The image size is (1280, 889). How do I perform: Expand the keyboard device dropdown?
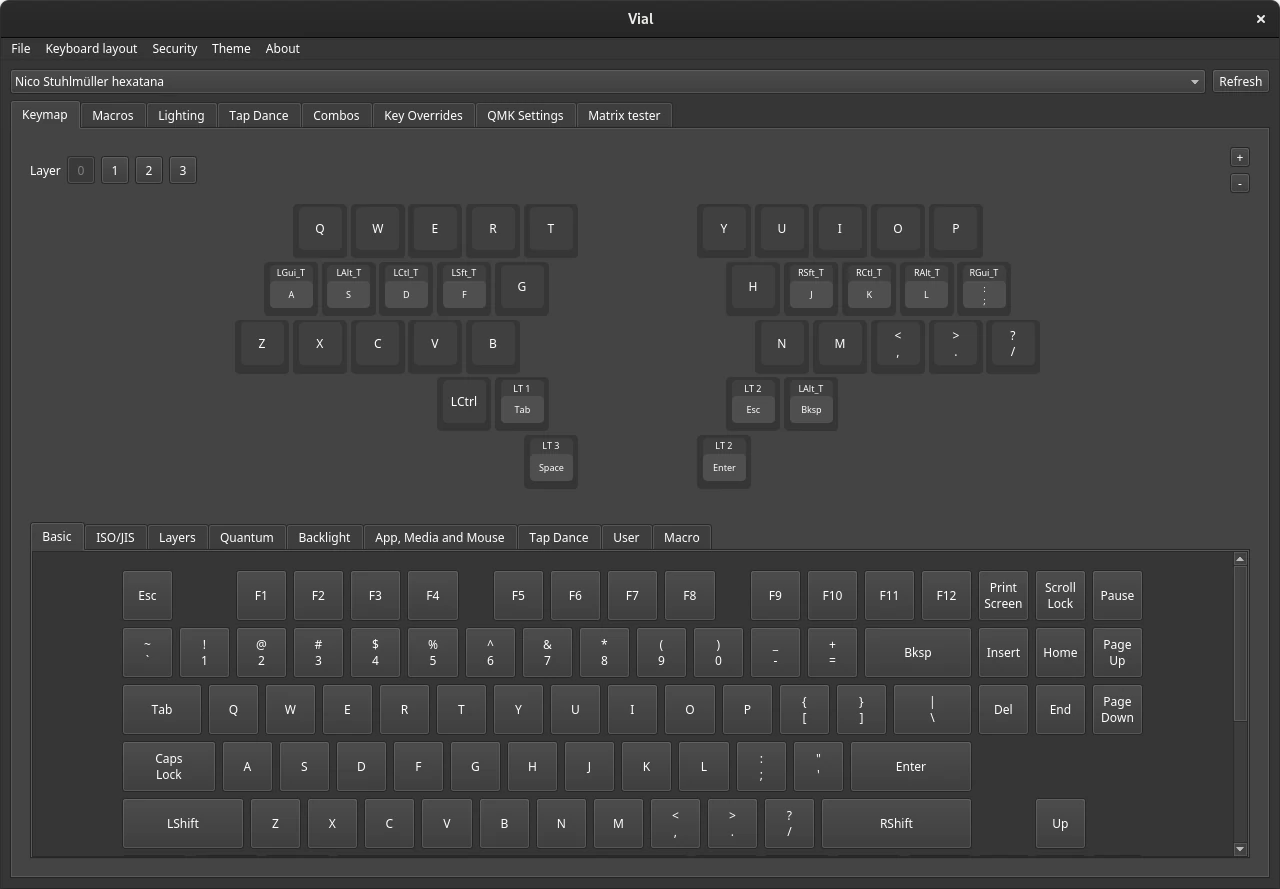608,81
